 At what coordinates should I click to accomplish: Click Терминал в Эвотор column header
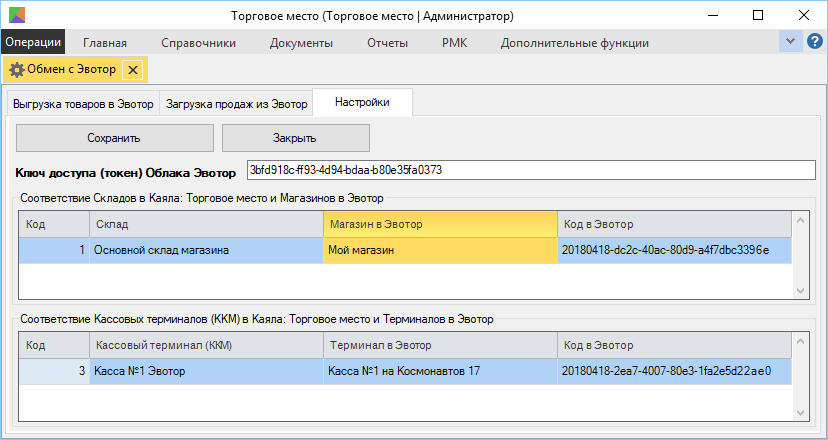(440, 345)
